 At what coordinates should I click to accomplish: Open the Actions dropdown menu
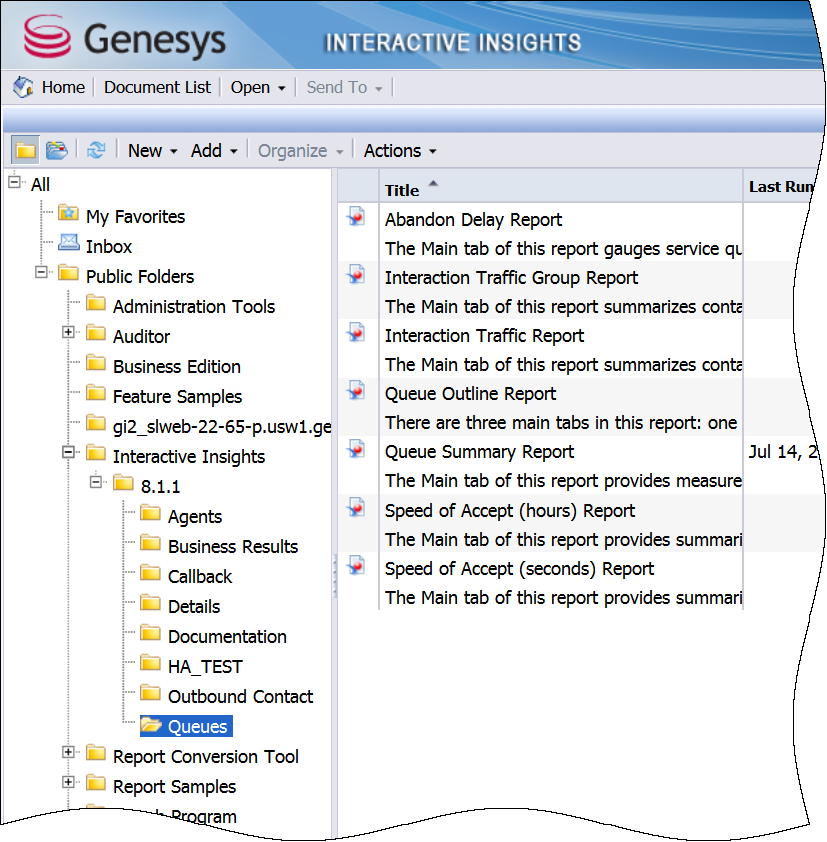(400, 151)
